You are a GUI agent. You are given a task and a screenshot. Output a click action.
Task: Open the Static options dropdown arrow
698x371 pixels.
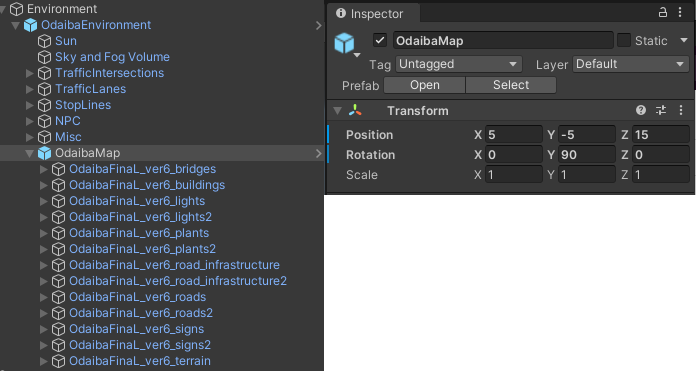pyautogui.click(x=684, y=41)
